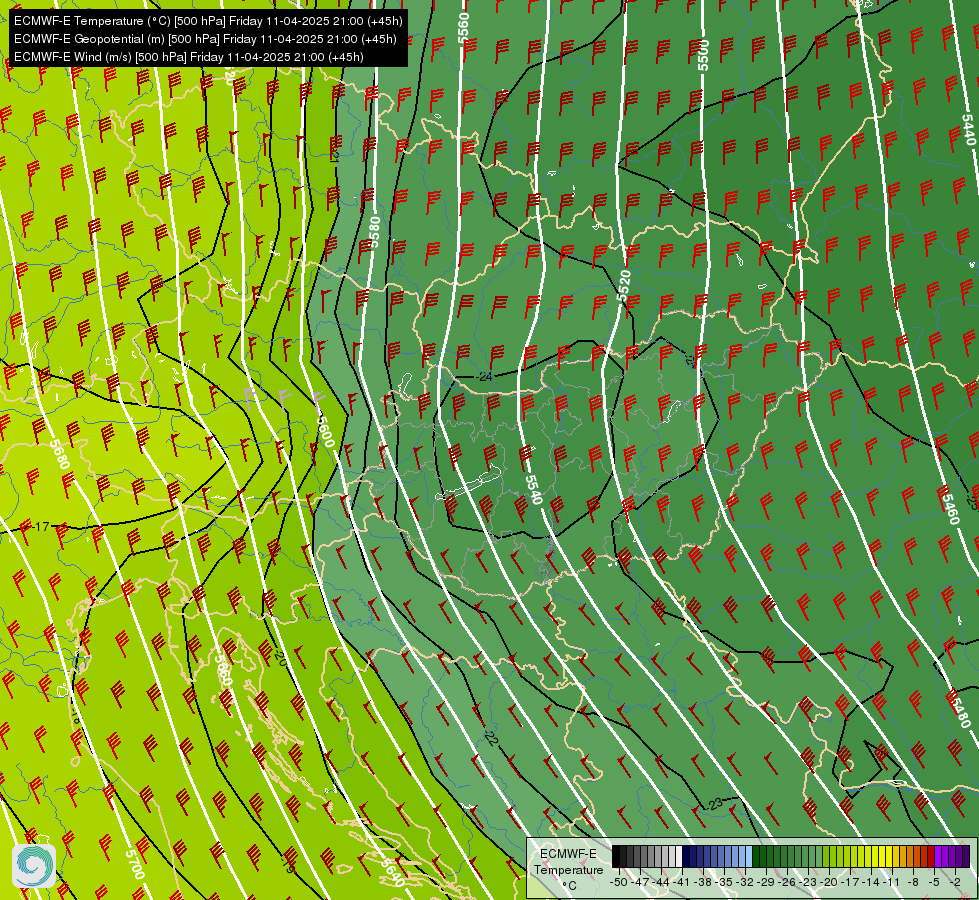
Task: Click the ECMWF-E Temperature 500 hPa title line
Action: pos(208,21)
